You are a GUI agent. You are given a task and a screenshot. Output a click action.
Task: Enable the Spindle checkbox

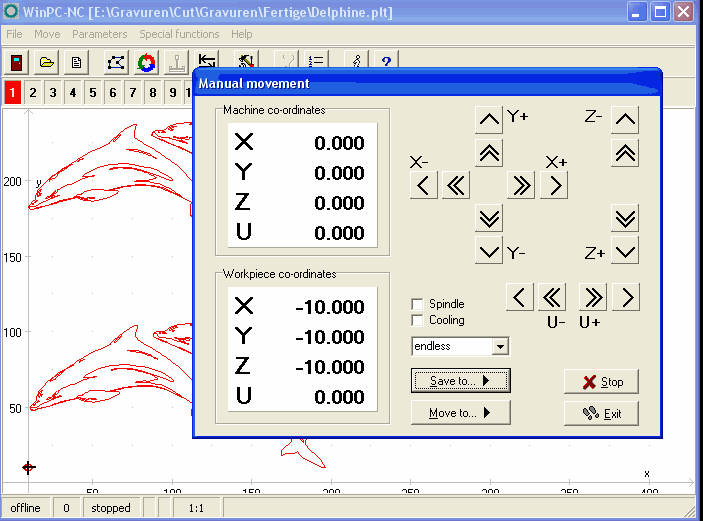click(x=418, y=304)
